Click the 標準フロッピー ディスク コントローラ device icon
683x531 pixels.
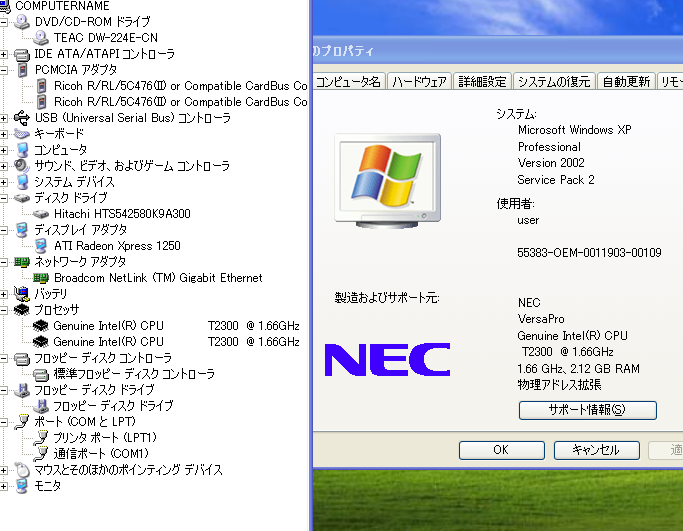41,374
